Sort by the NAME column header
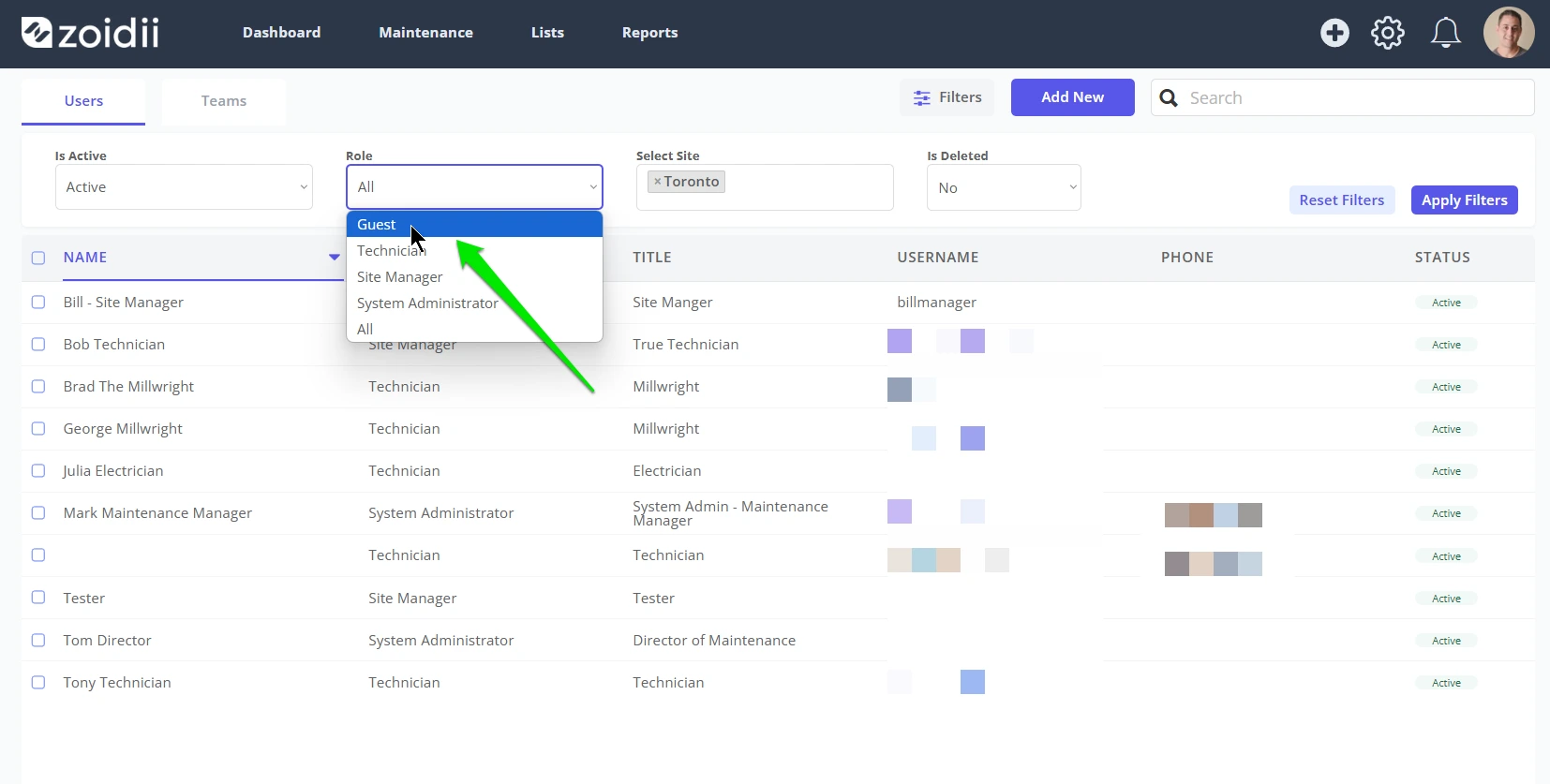 [x=85, y=258]
